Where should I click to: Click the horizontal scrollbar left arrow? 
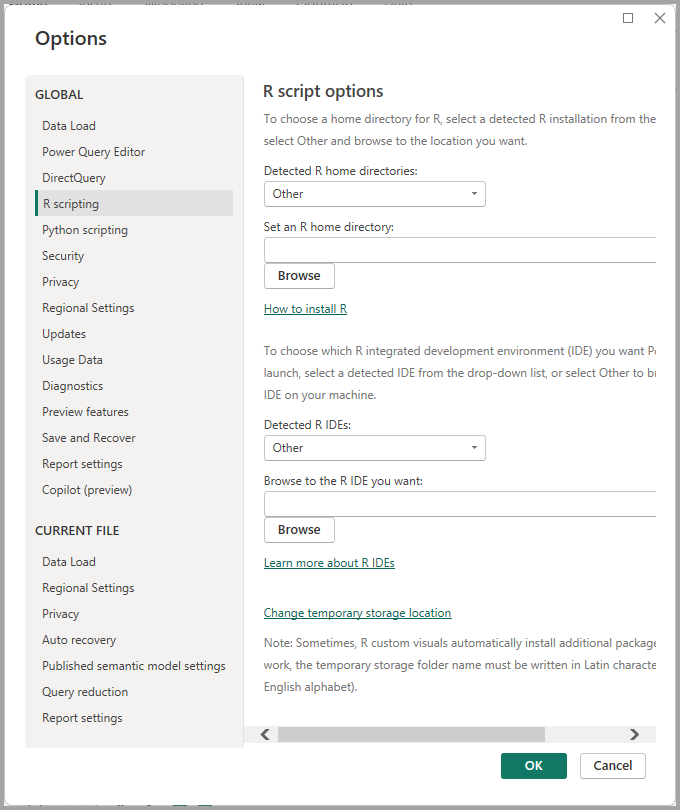[x=265, y=735]
